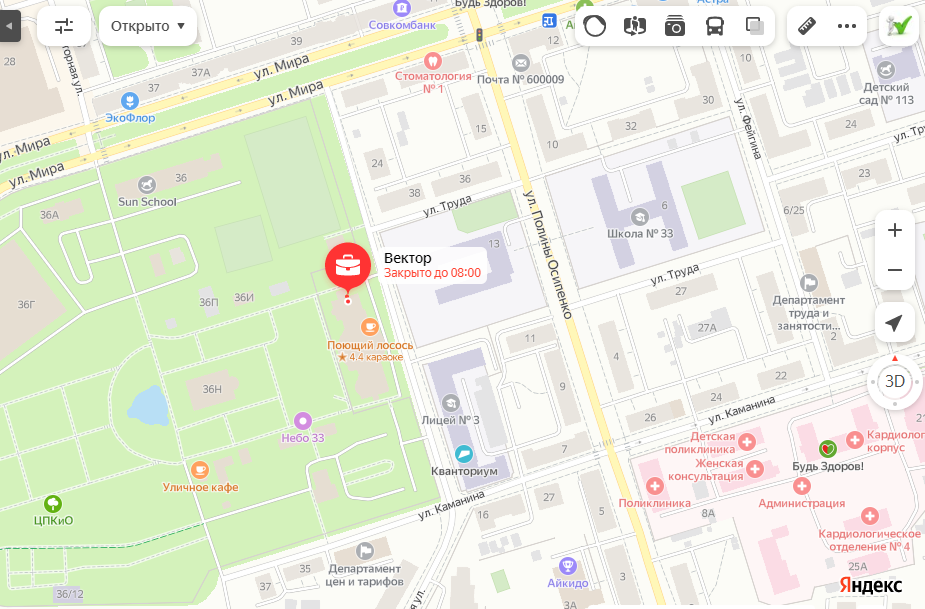The width and height of the screenshot is (925, 609).
Task: Click the Айкидо trophy icon
Action: (x=568, y=566)
